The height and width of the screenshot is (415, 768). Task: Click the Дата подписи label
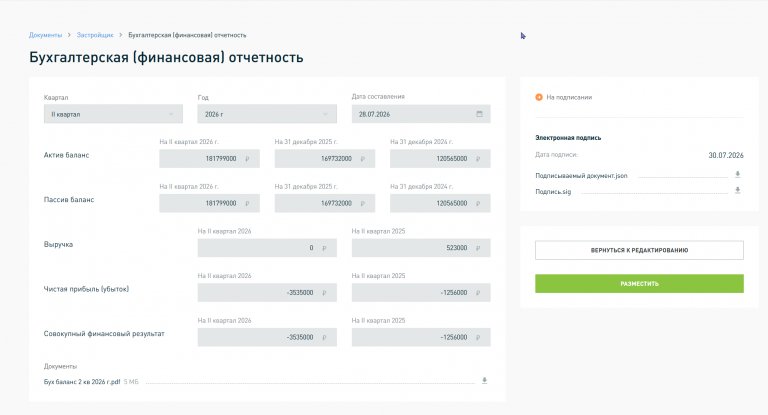tap(556, 154)
